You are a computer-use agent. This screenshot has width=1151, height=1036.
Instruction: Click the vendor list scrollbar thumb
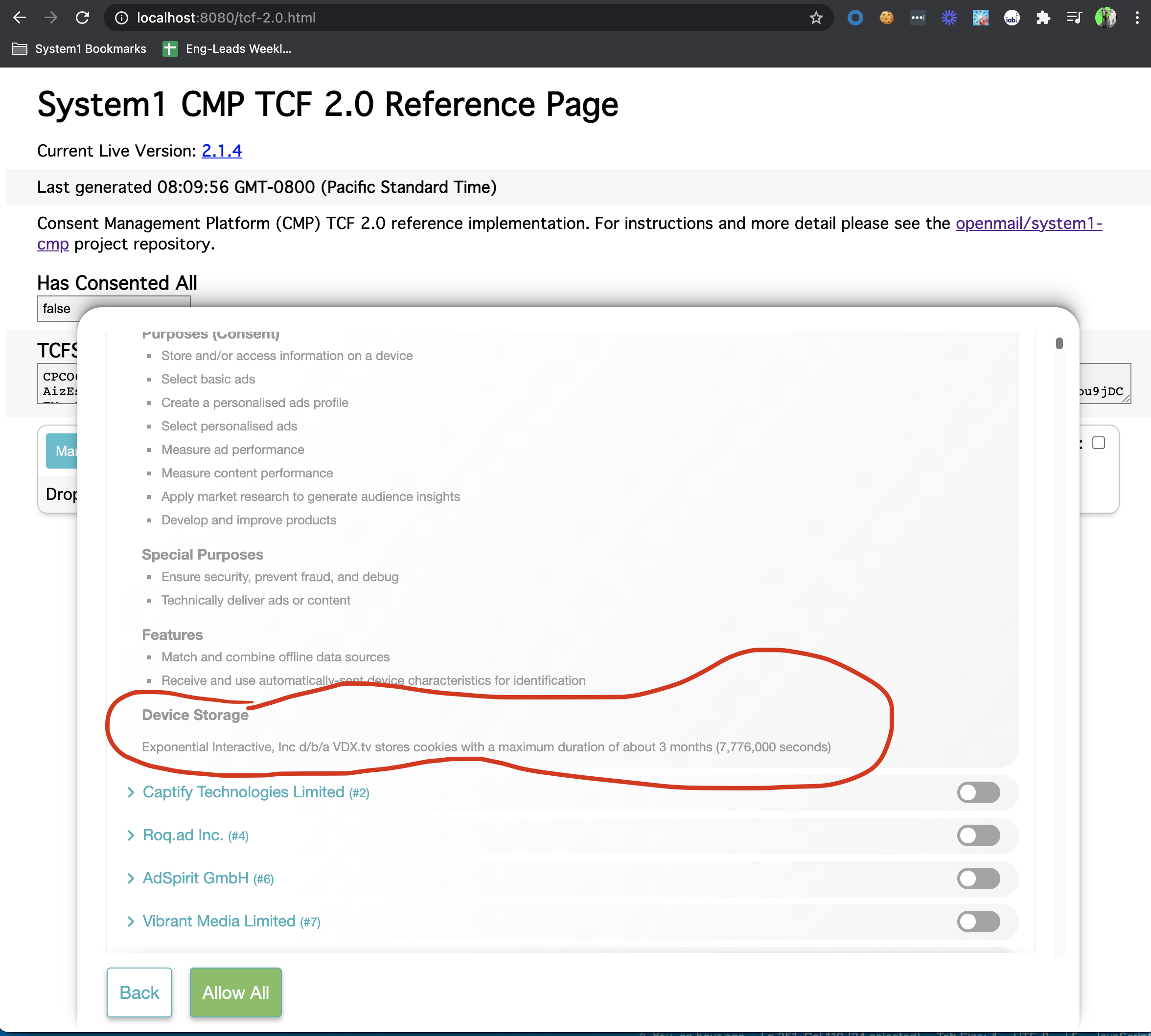pos(1059,343)
